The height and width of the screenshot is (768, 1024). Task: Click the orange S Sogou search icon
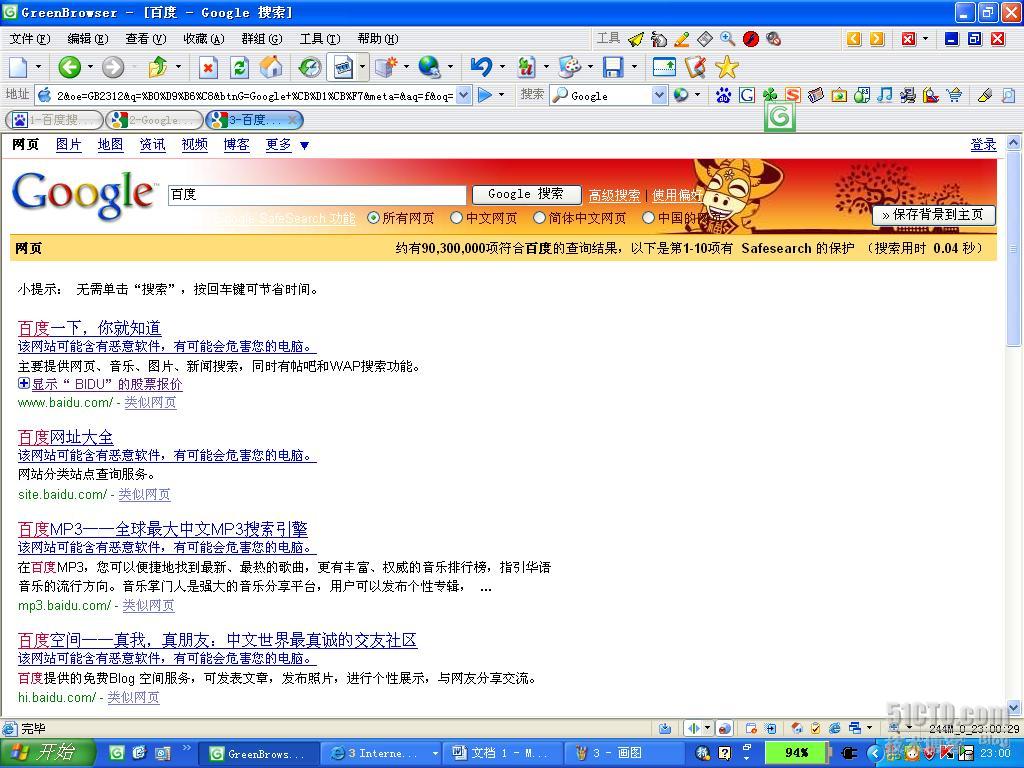(792, 96)
